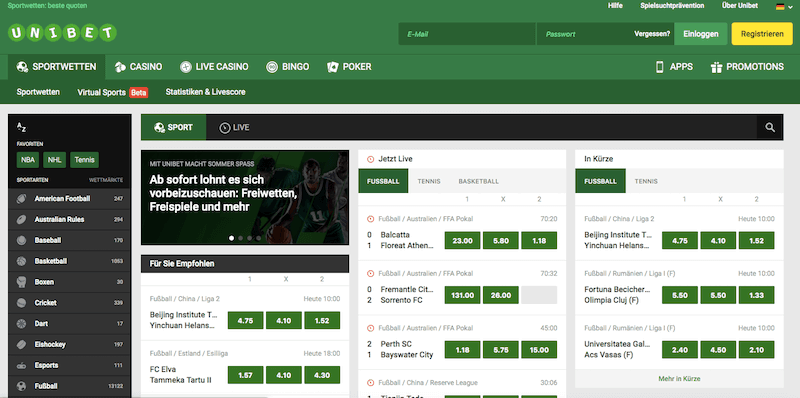800x398 pixels.
Task: Bet 1.57 odds on FC Elva
Action: [x=245, y=375]
